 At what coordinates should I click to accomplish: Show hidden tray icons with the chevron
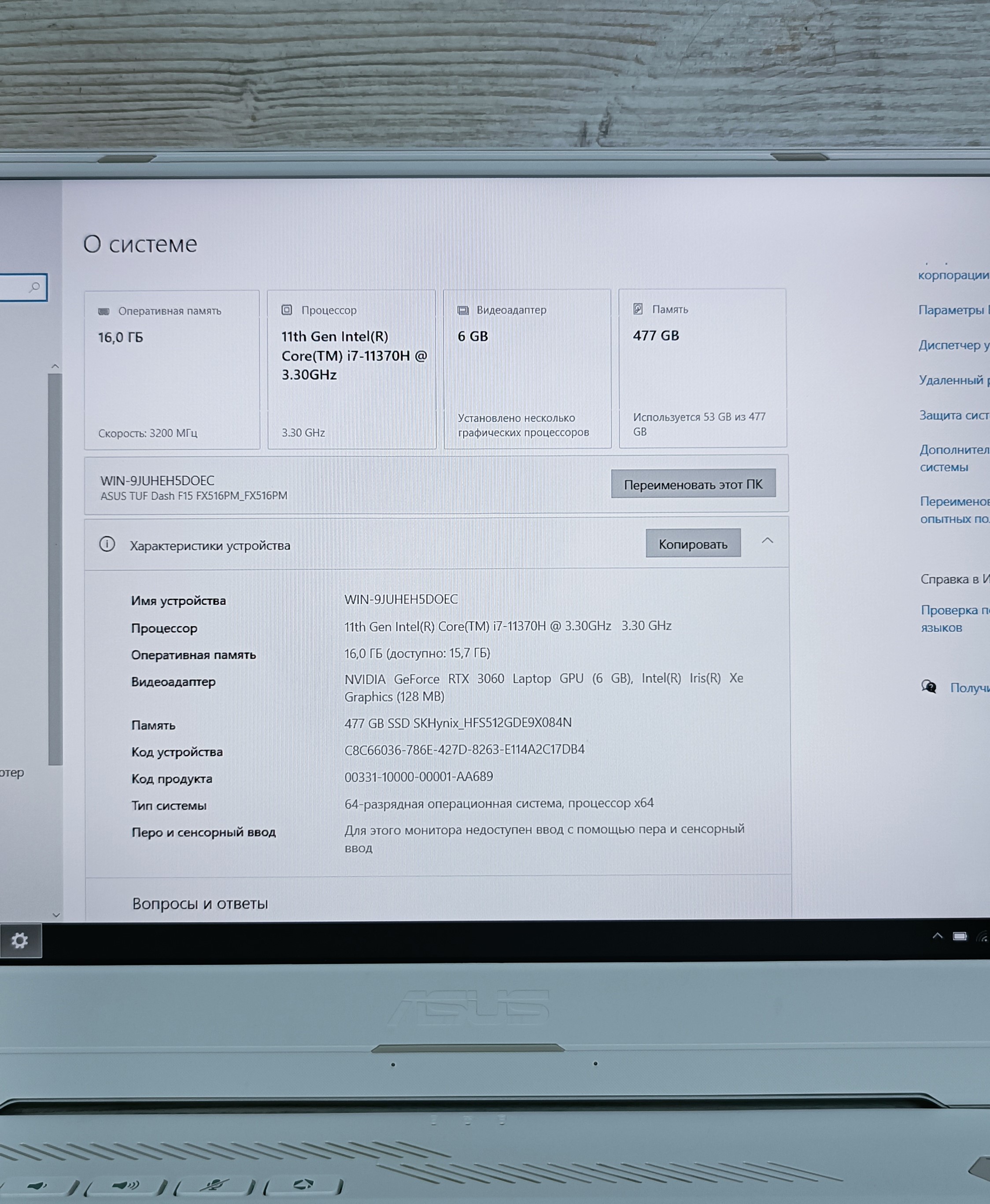click(x=937, y=935)
